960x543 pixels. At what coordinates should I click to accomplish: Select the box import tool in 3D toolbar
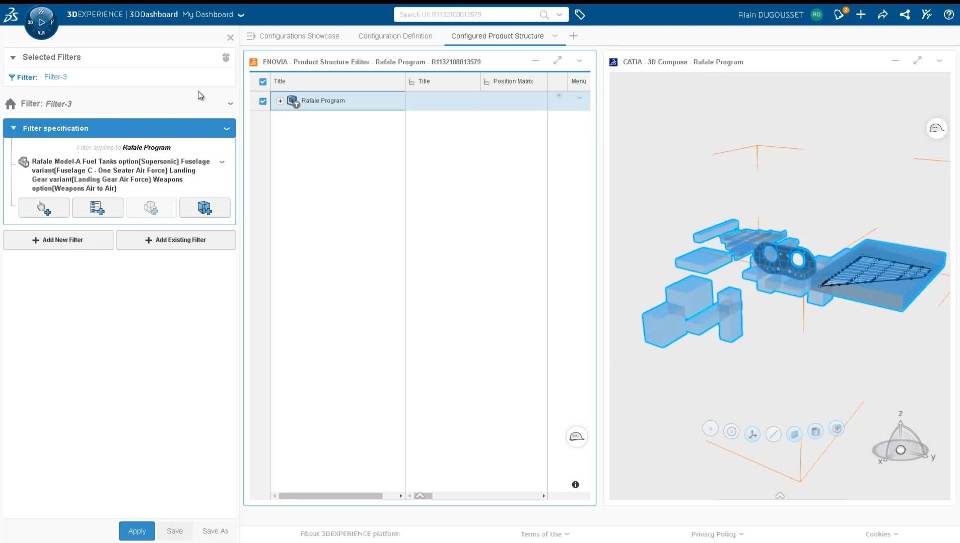(x=836, y=428)
